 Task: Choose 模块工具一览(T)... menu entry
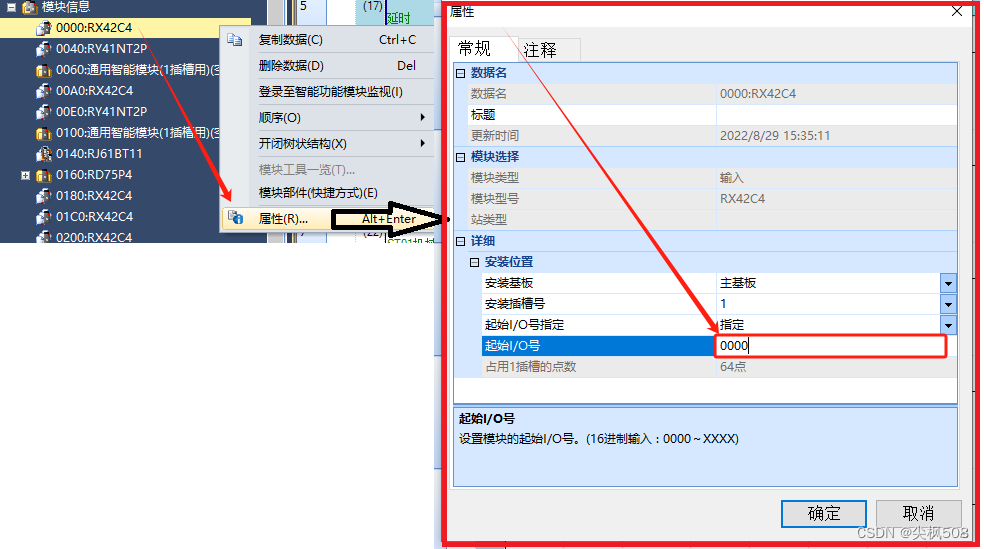click(327, 170)
